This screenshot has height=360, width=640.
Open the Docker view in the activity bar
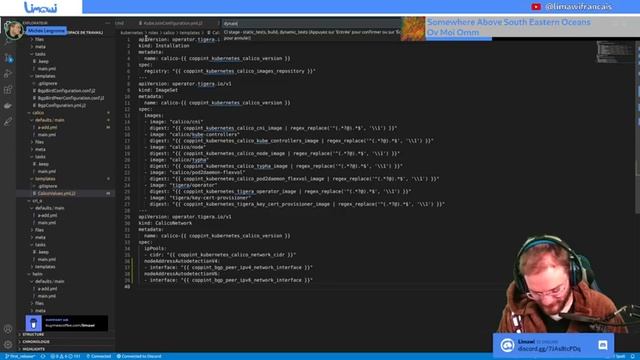8,105
